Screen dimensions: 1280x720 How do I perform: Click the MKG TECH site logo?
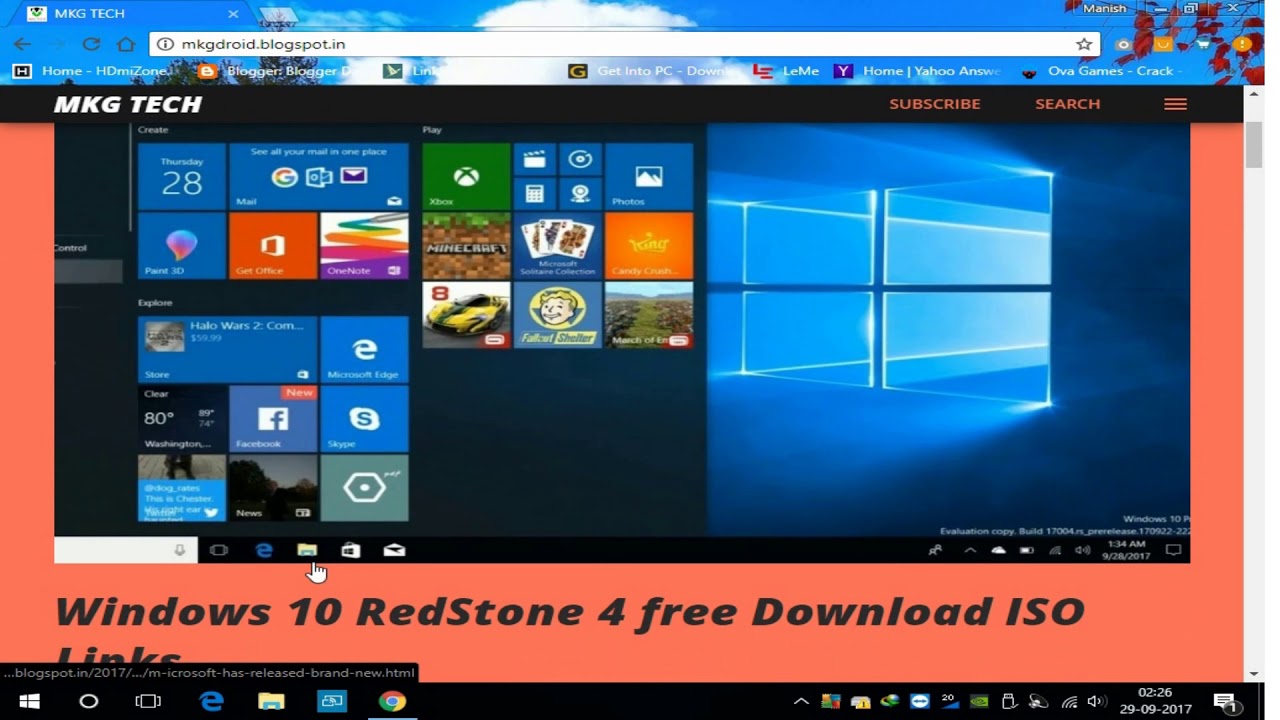[128, 104]
